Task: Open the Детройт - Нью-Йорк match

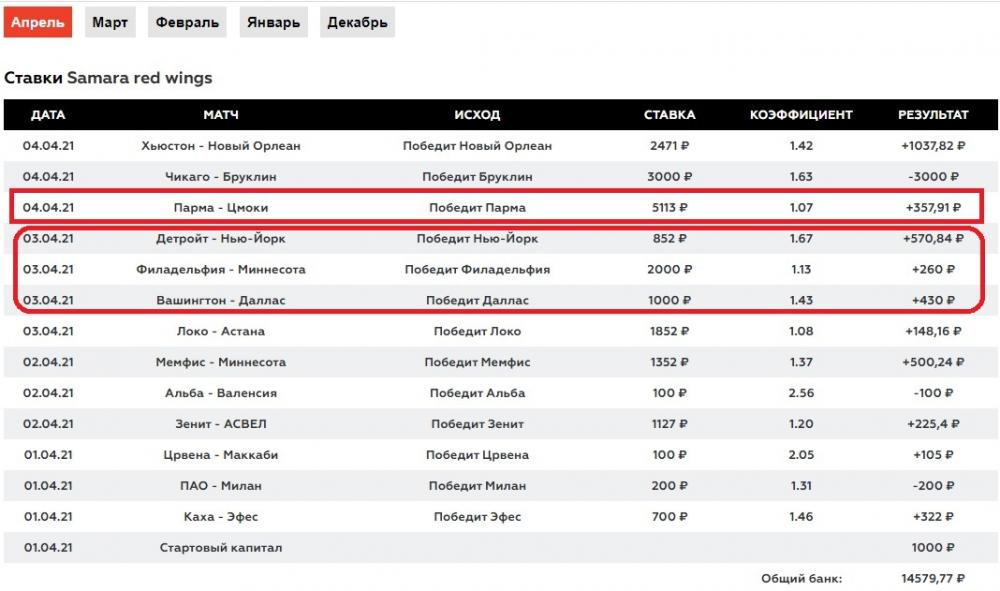Action: pos(221,239)
